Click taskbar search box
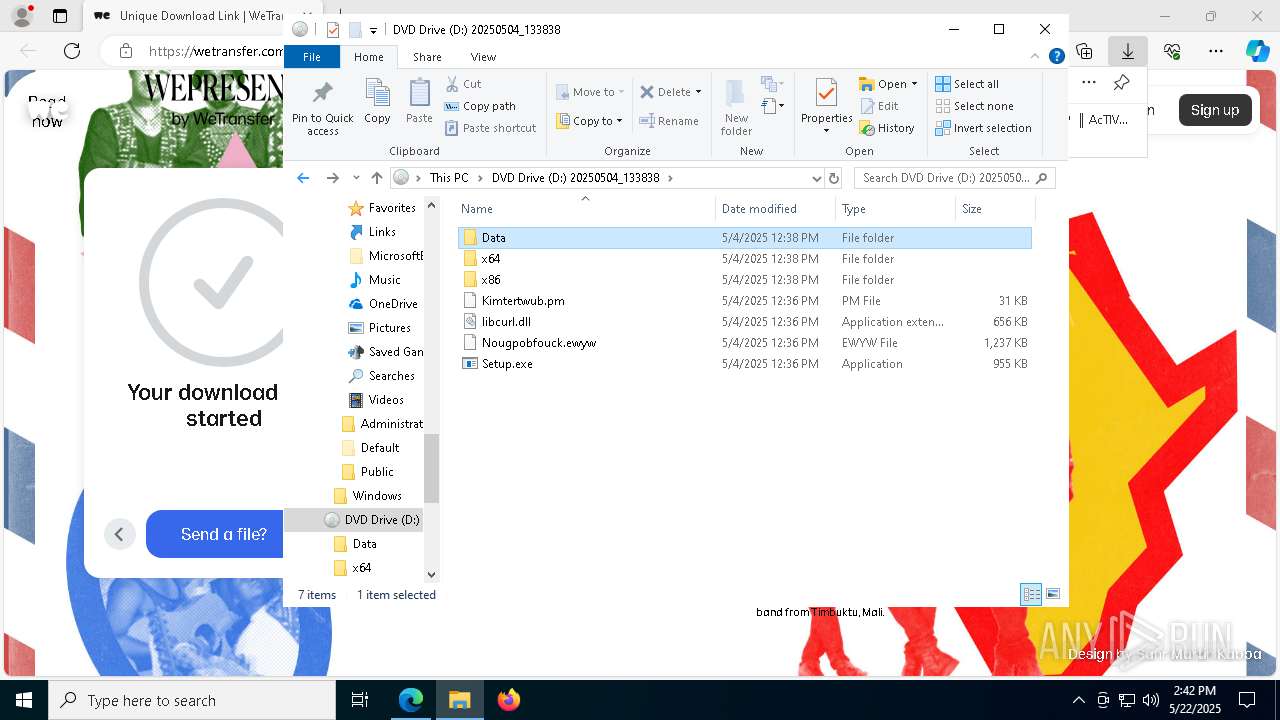The image size is (1280, 720). (192, 700)
